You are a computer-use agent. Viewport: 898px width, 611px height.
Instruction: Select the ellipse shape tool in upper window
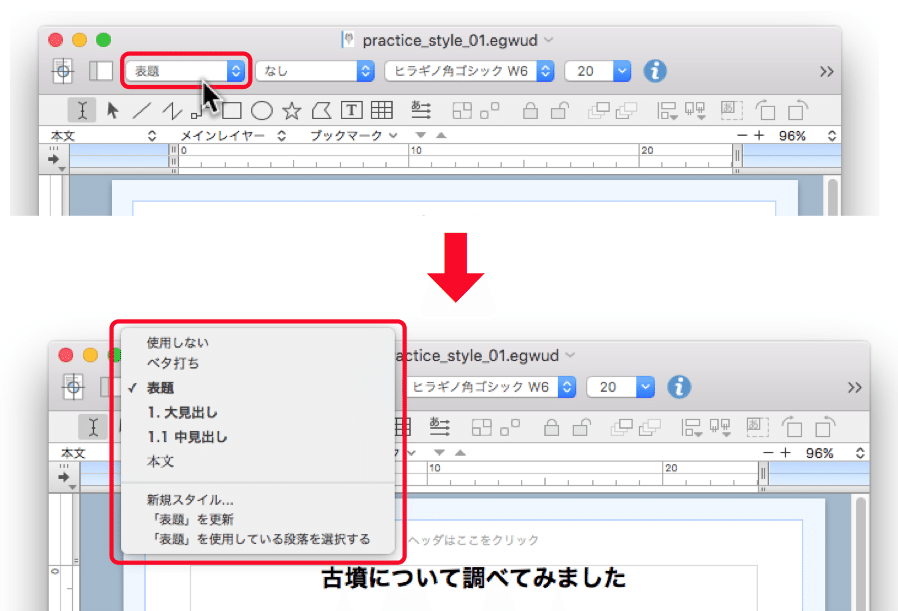click(x=262, y=111)
